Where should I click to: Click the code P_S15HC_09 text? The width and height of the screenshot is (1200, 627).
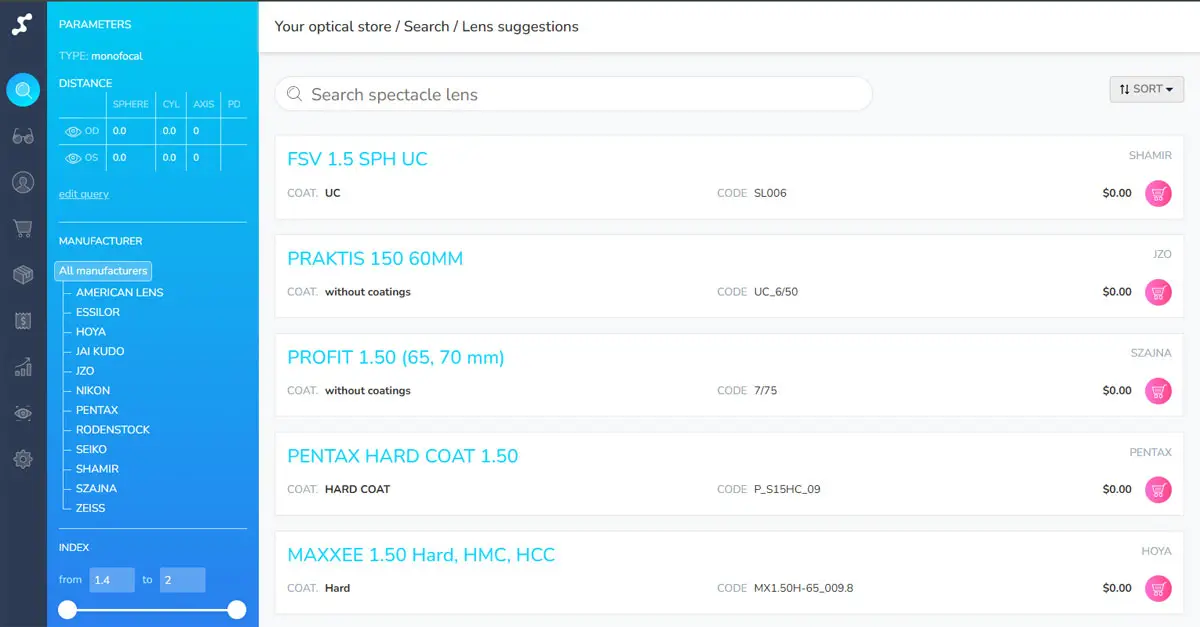pyautogui.click(x=787, y=490)
